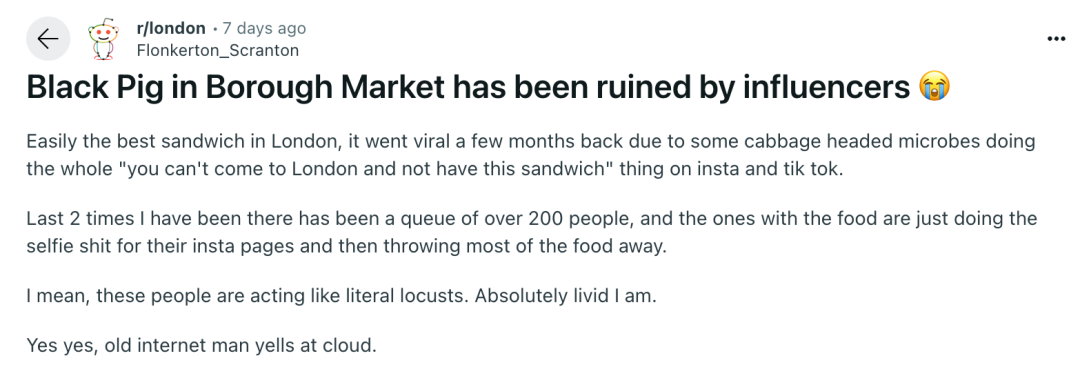
Task: Visit the r/london subreddit link
Action: pos(171,29)
